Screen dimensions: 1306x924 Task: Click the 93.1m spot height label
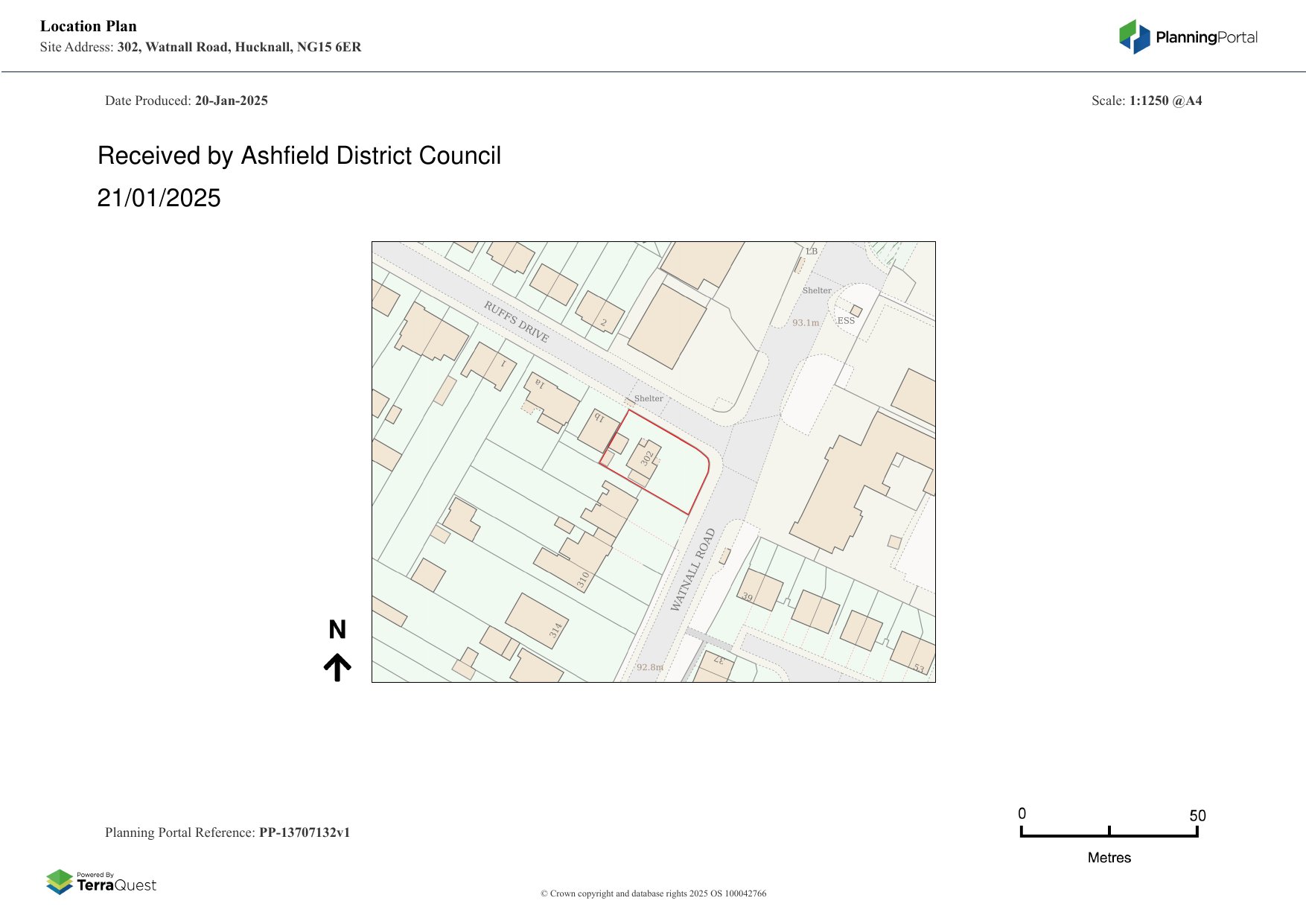click(805, 322)
